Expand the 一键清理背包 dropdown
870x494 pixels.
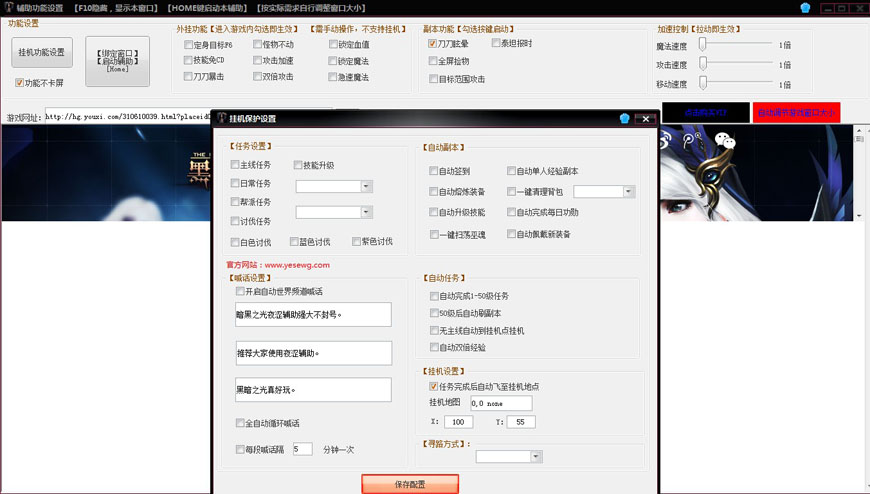(x=629, y=191)
